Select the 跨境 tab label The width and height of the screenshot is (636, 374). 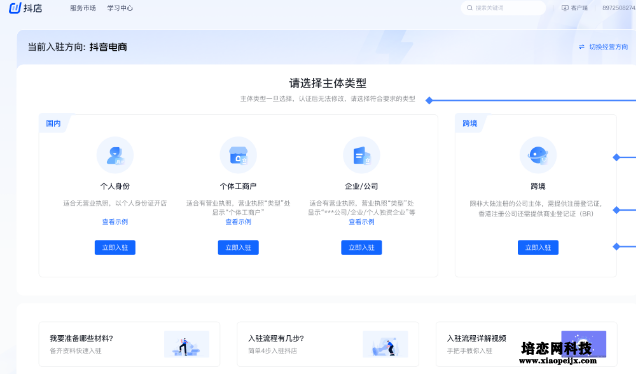[470, 123]
